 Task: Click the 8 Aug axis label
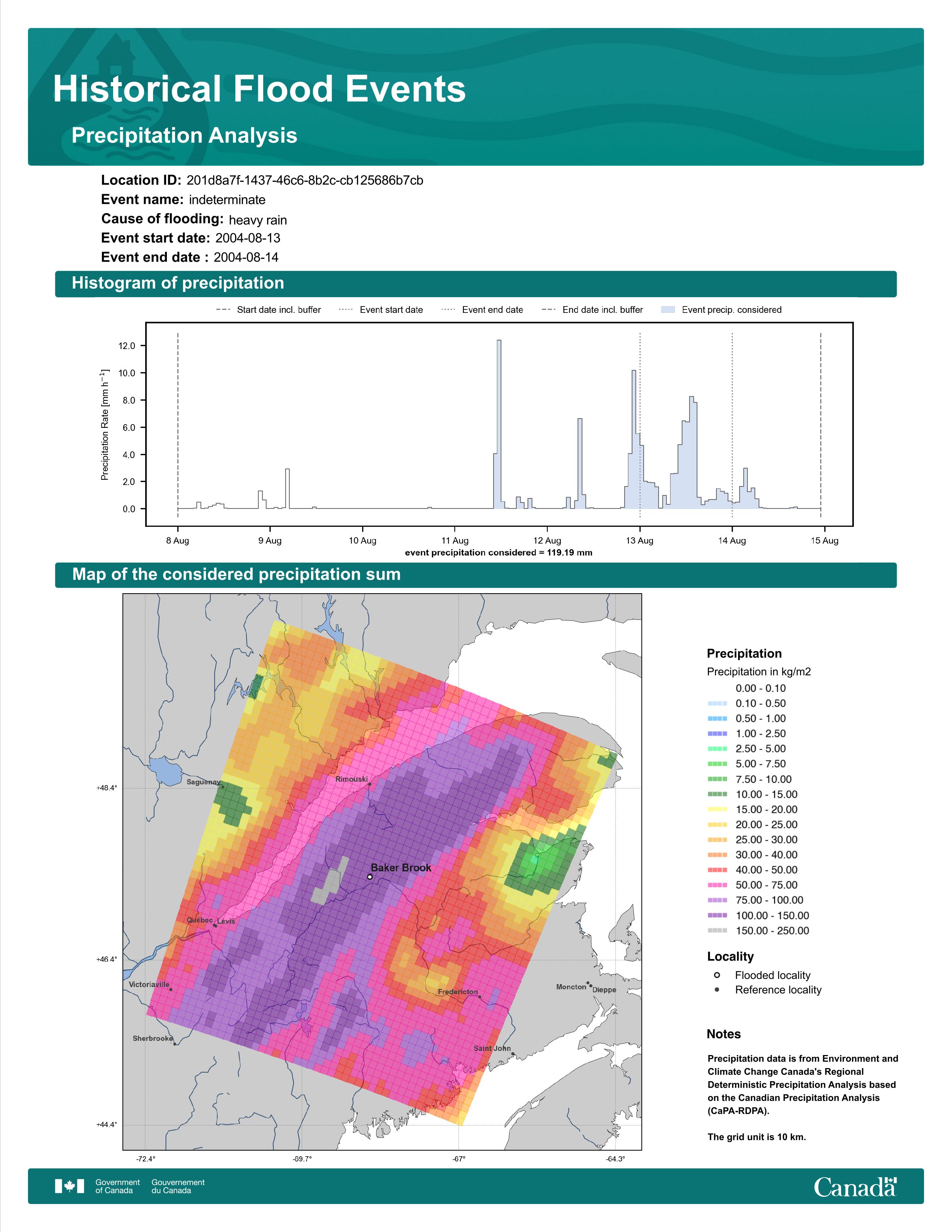178,541
